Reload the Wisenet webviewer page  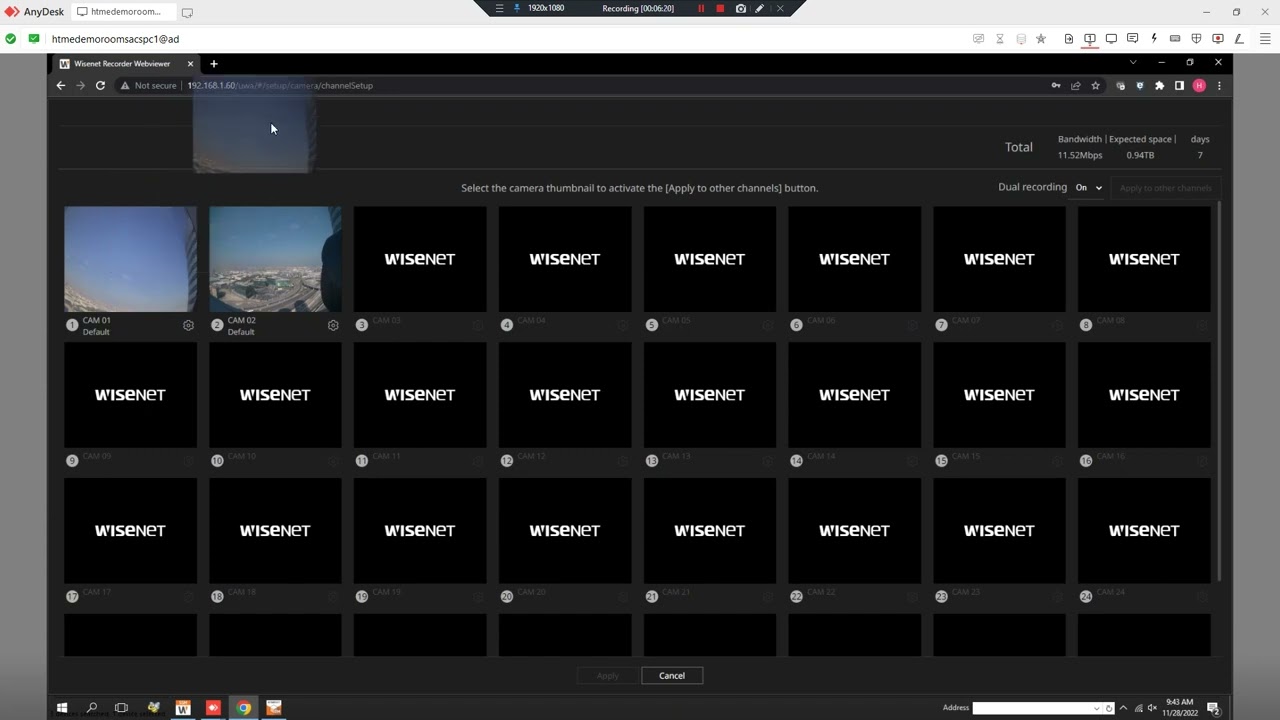point(100,86)
